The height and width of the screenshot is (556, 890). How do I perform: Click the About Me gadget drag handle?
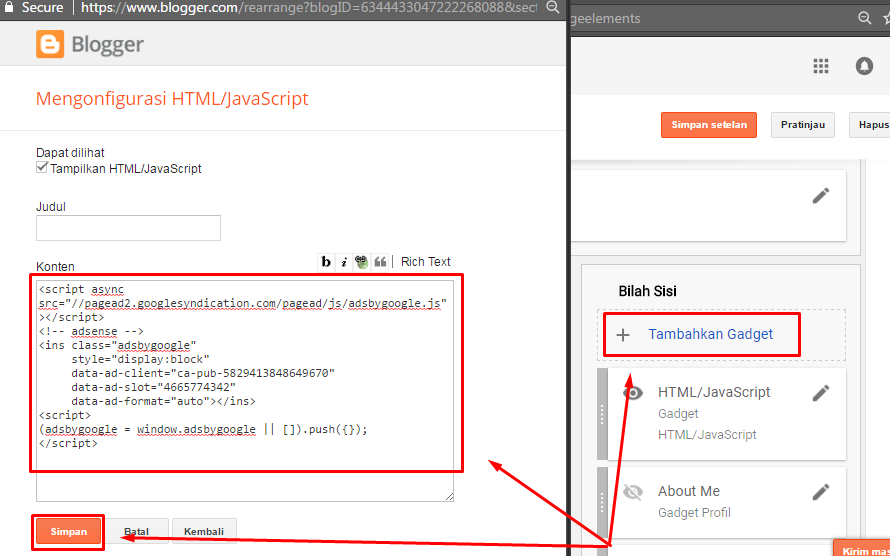pos(602,502)
